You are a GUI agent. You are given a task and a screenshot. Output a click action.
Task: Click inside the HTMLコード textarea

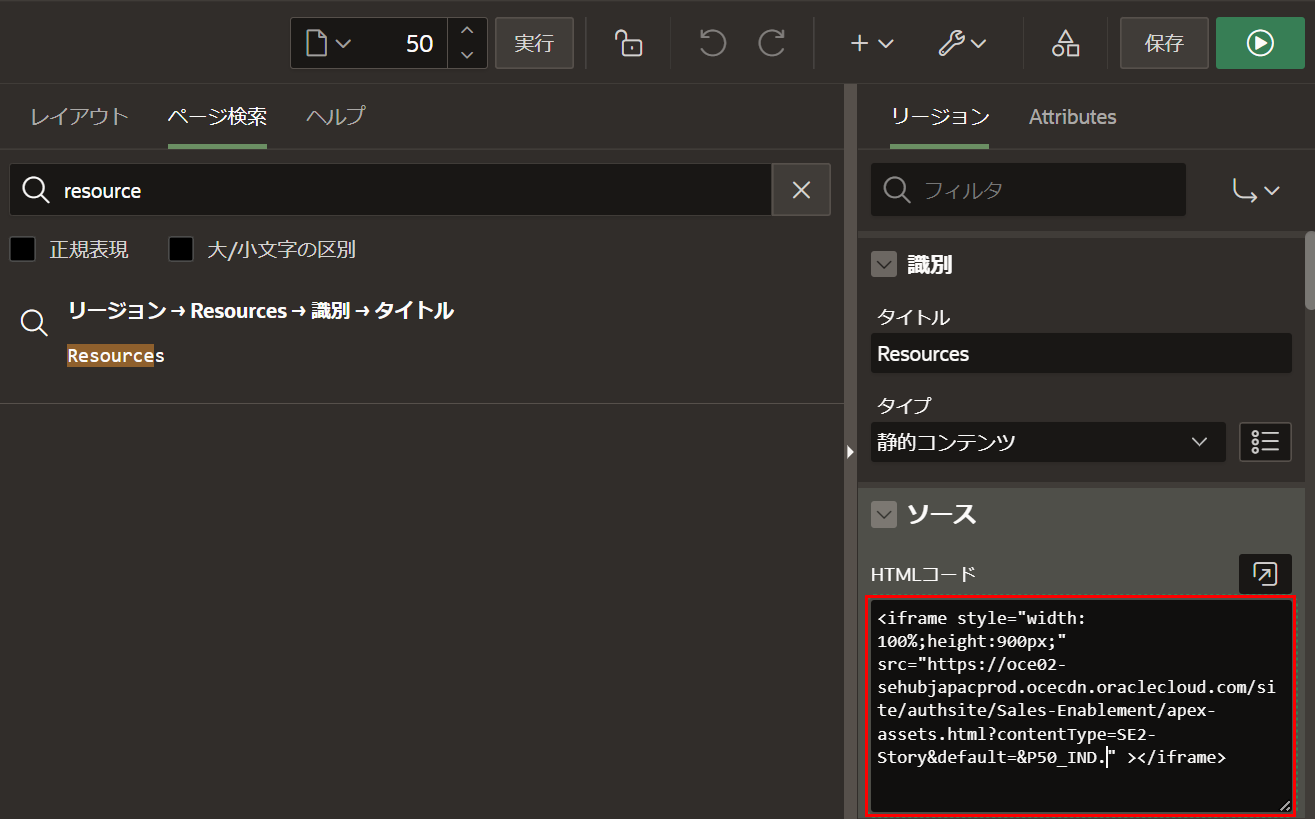1081,706
